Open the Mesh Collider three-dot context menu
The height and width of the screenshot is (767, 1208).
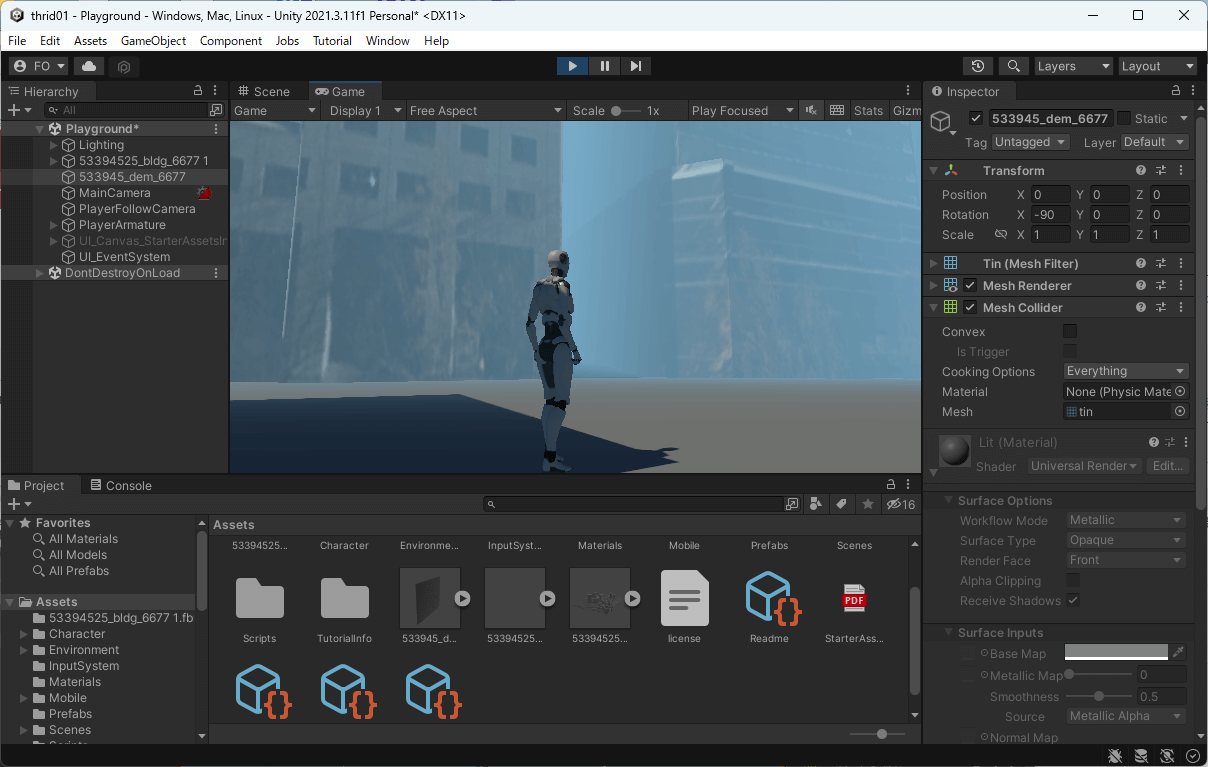tap(1181, 308)
